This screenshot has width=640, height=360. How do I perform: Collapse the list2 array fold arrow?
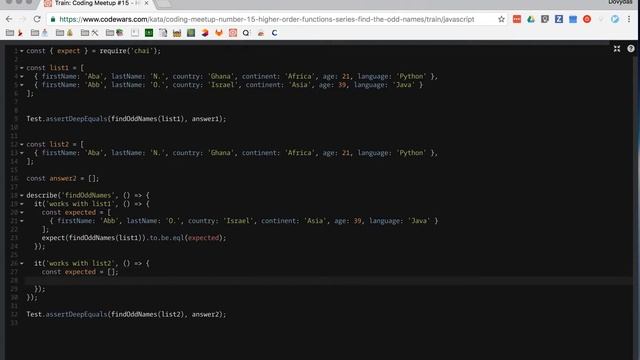pos(22,144)
